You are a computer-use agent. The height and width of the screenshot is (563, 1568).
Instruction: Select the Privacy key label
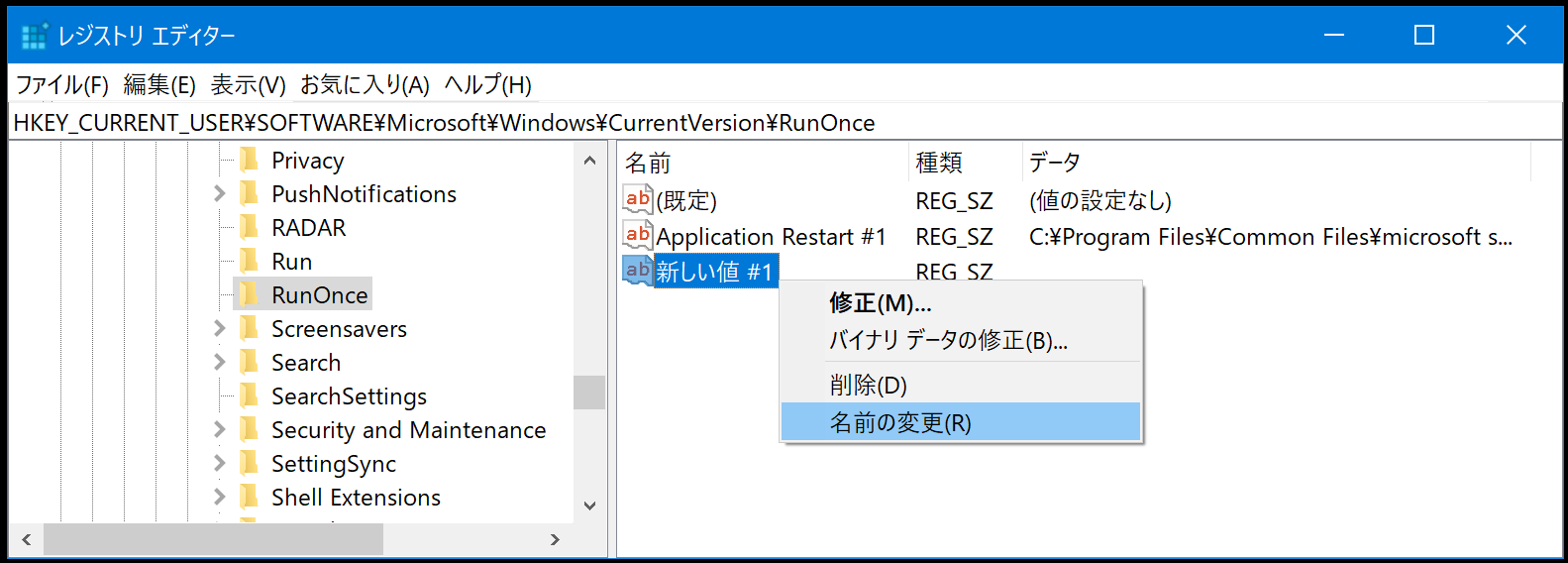308,160
